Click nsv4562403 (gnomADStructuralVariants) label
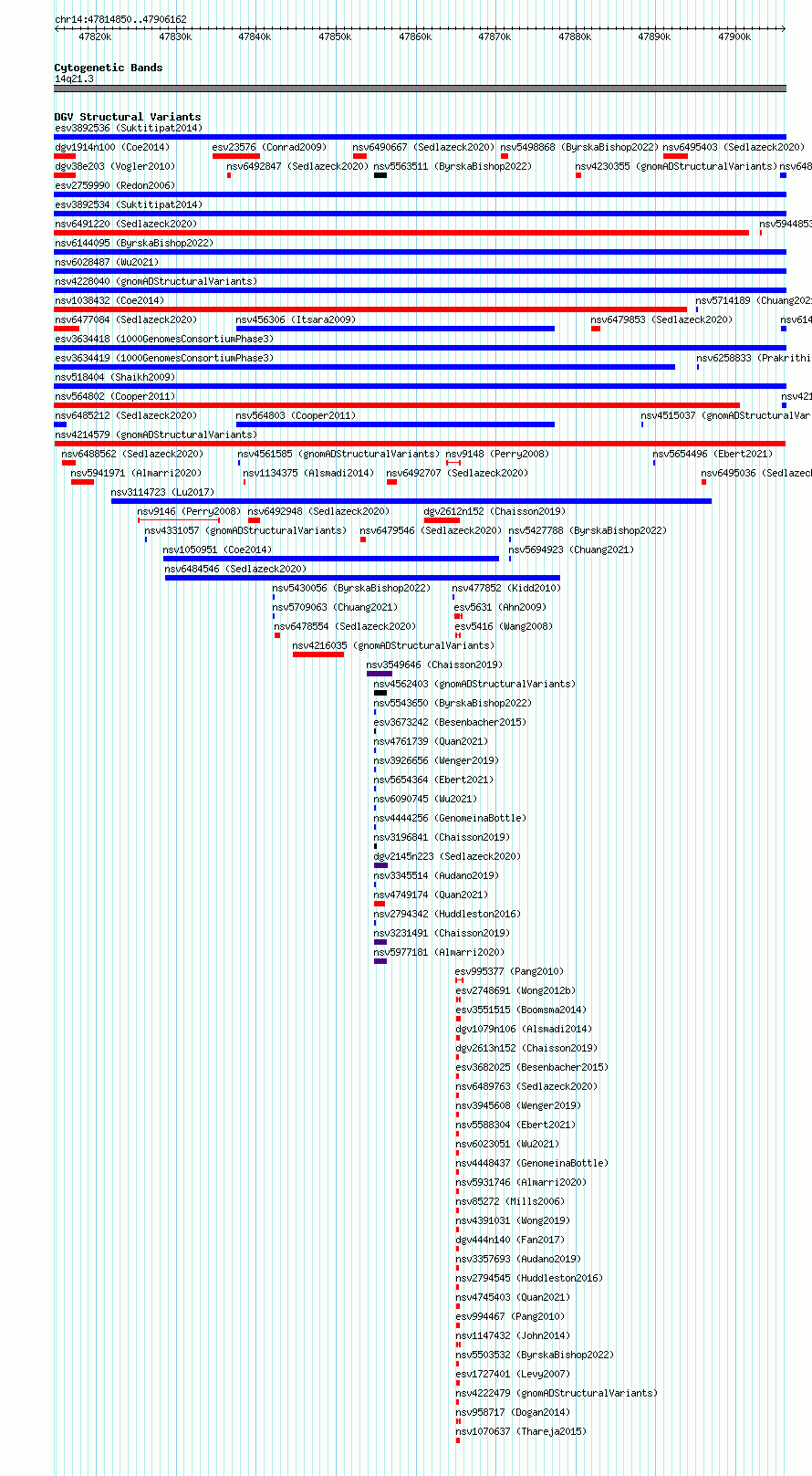 coord(474,684)
